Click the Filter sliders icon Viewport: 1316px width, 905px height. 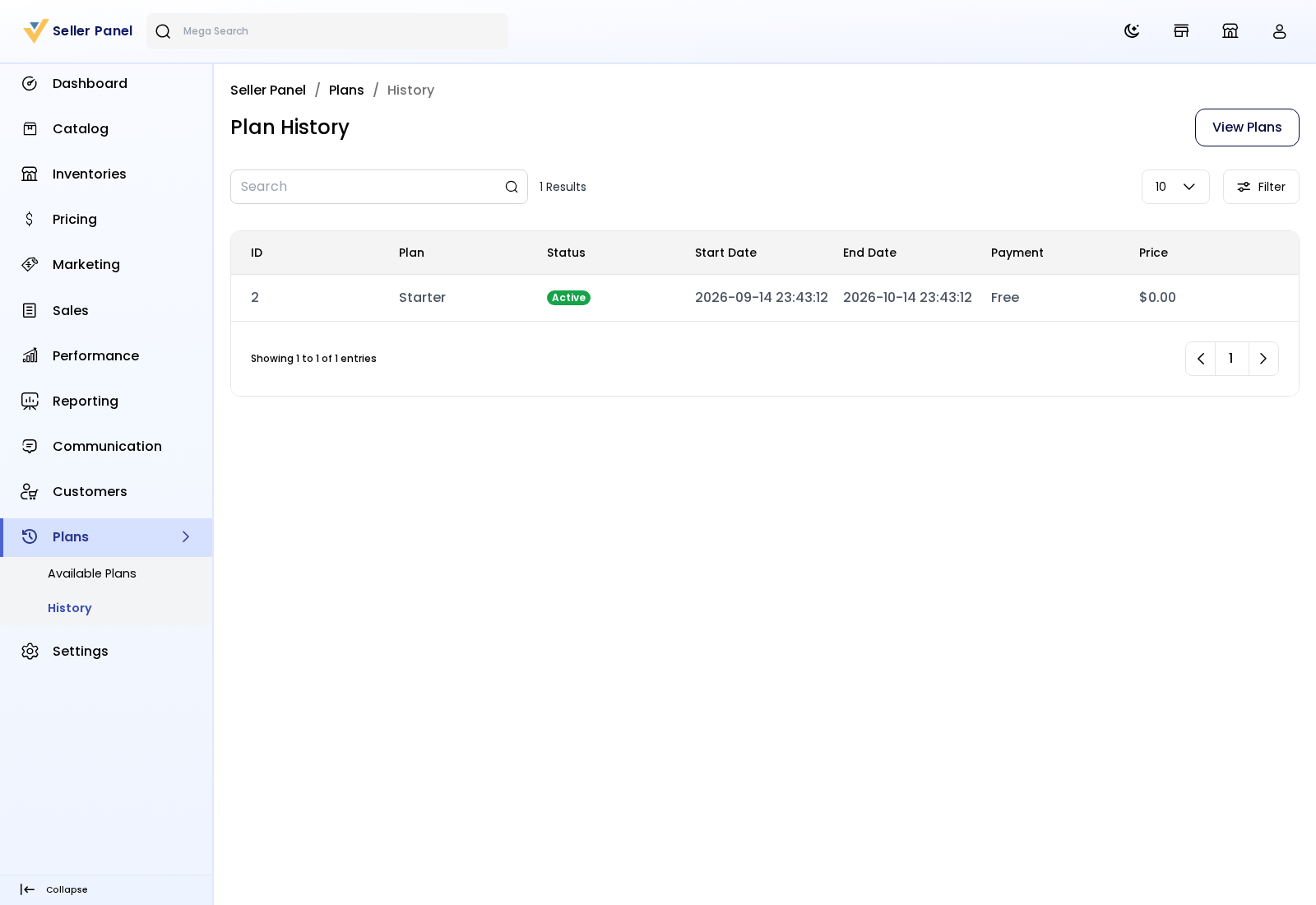point(1244,188)
